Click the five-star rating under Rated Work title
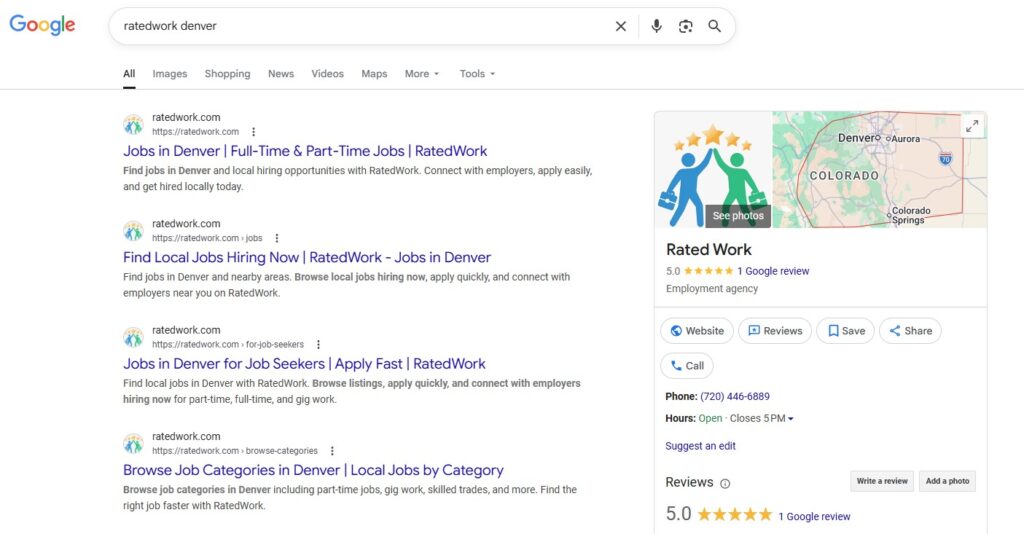 pos(709,271)
